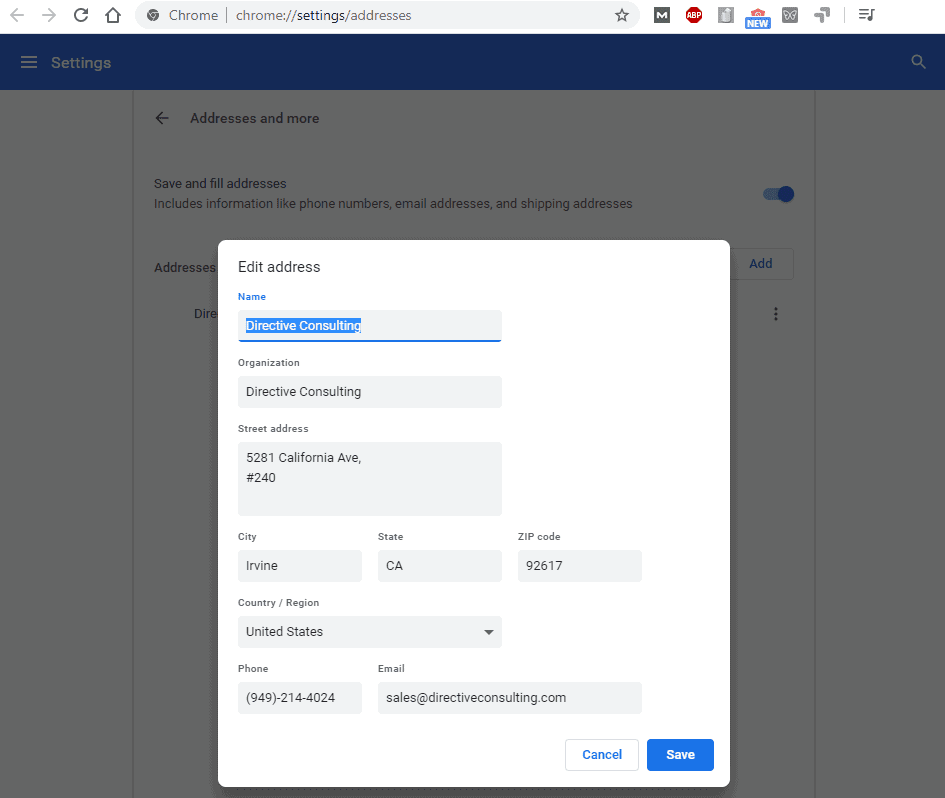This screenshot has height=798, width=945.
Task: Click the Cancel button
Action: [x=601, y=755]
